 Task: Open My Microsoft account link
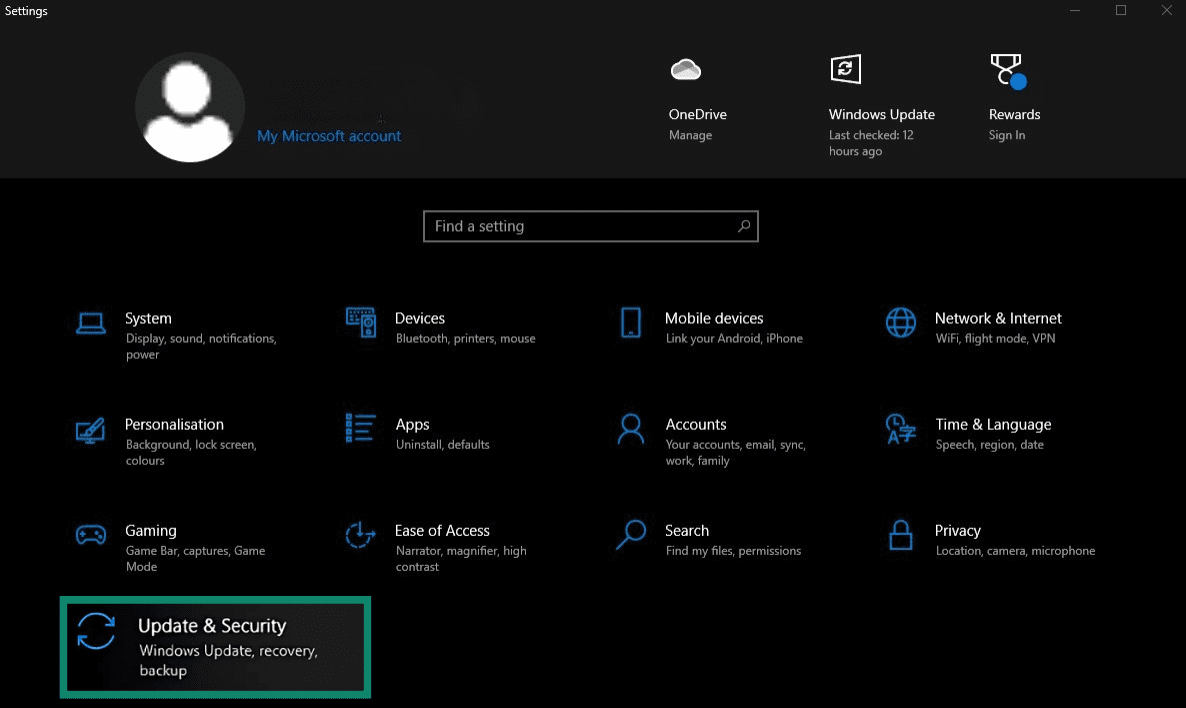tap(329, 134)
